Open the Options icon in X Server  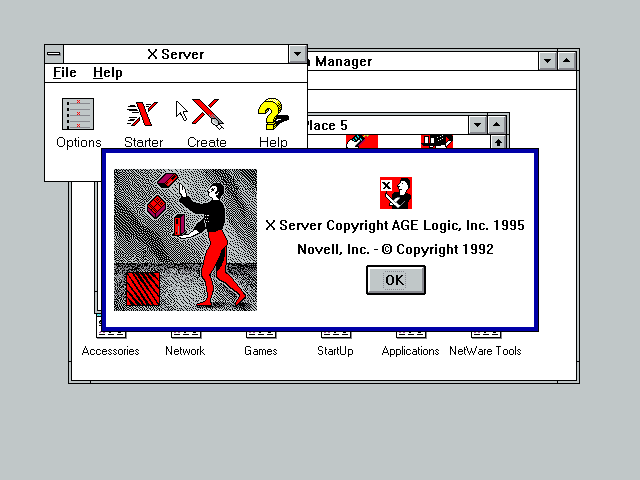pos(78,114)
